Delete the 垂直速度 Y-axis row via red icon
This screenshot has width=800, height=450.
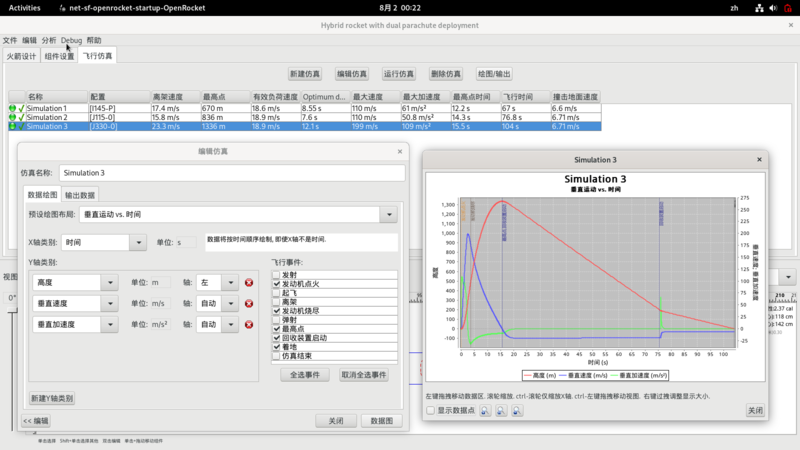pyautogui.click(x=249, y=303)
